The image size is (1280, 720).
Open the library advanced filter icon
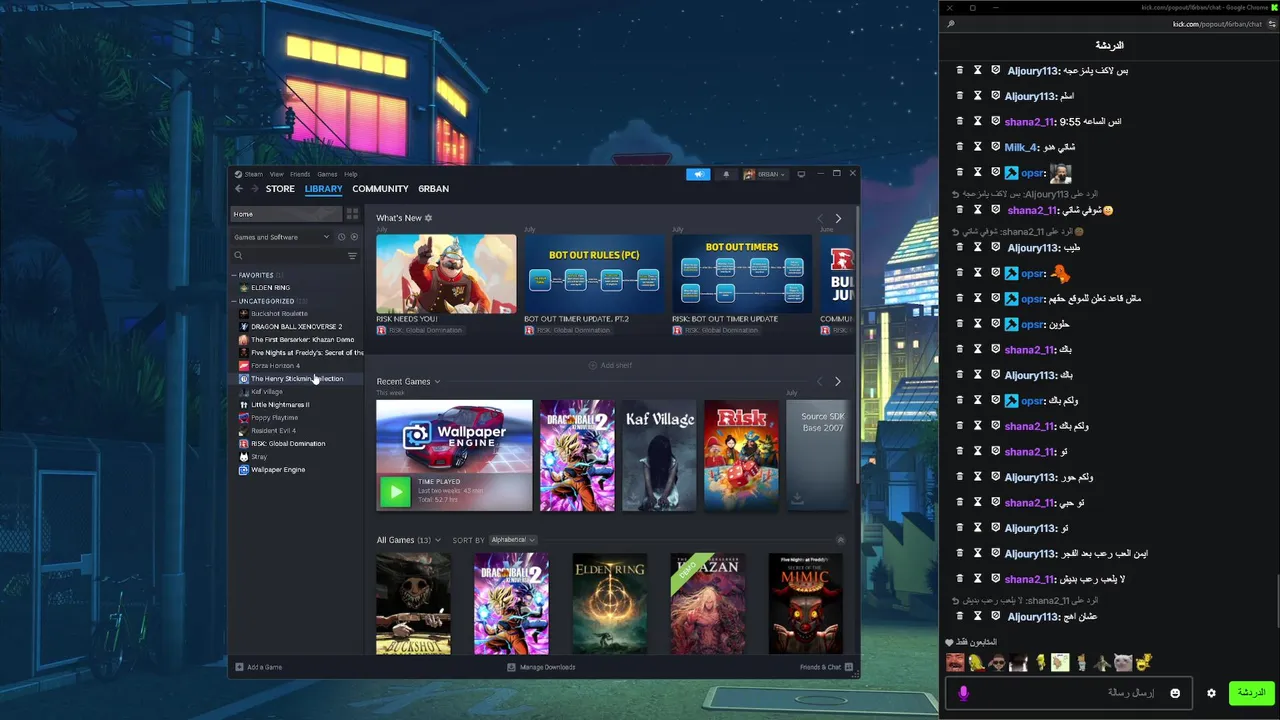tap(352, 256)
